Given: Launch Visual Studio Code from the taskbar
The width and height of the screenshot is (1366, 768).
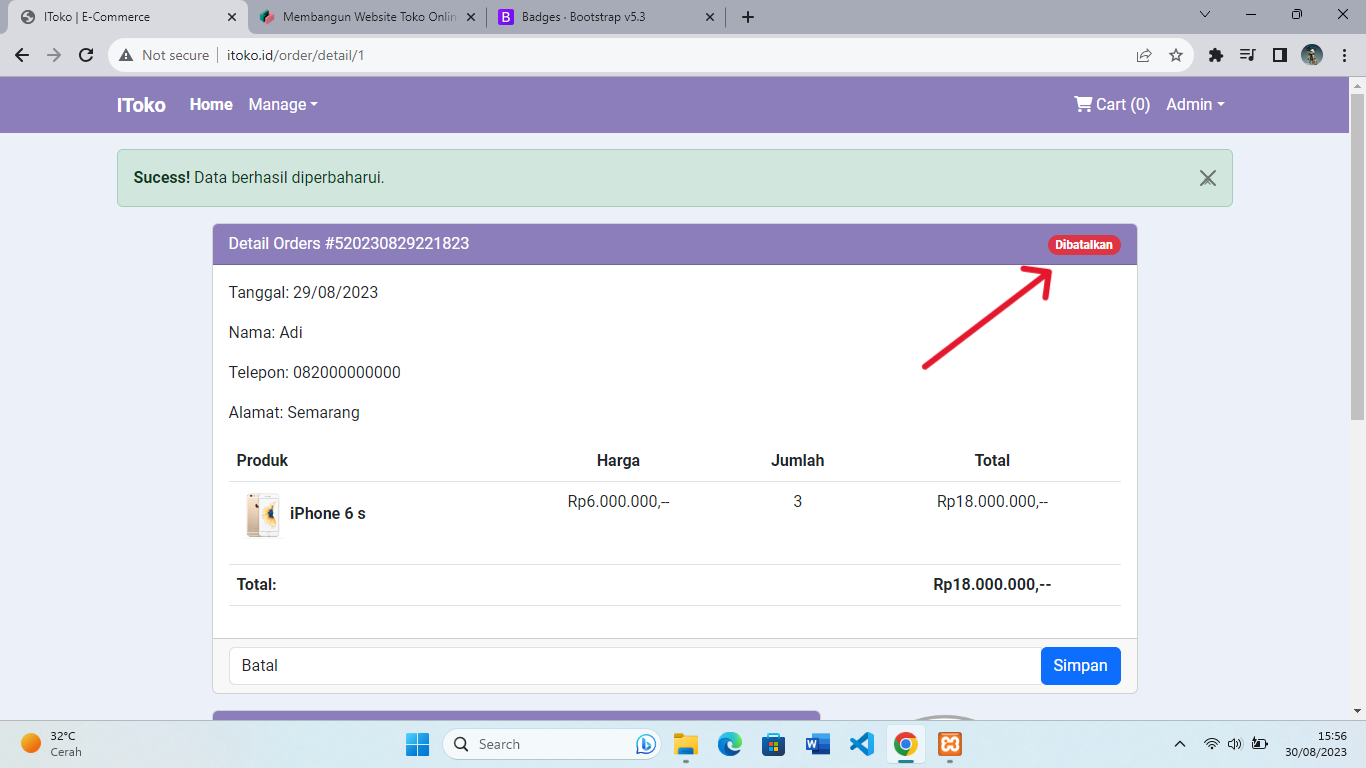Looking at the screenshot, I should click(861, 744).
